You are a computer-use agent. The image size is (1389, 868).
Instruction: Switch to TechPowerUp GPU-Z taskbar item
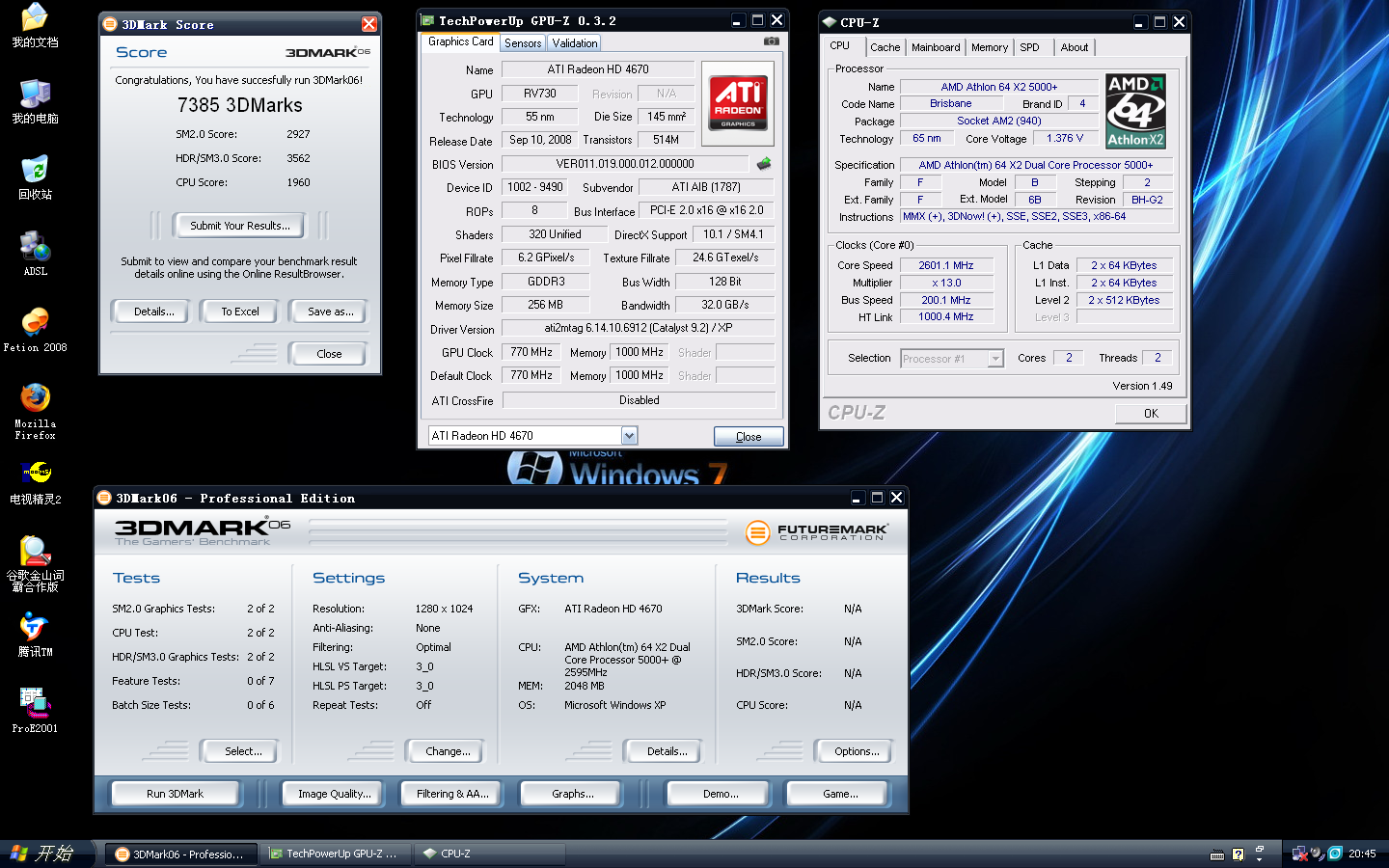pos(336,854)
